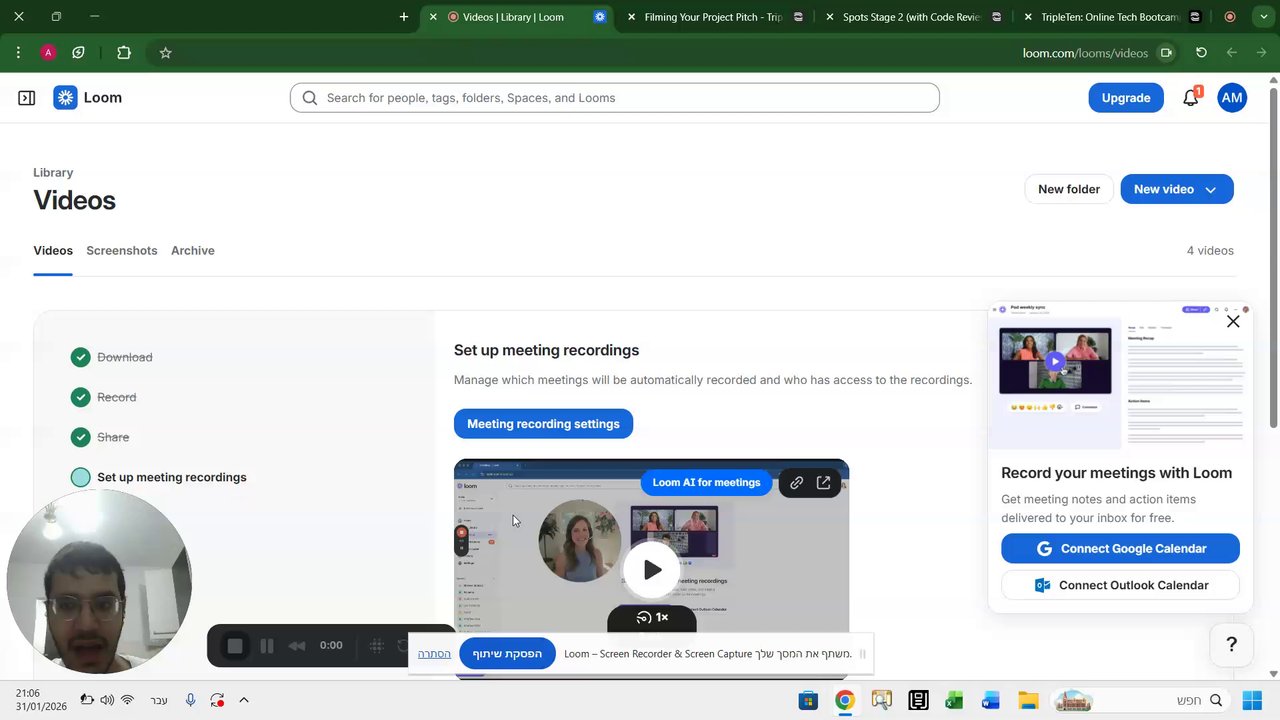The height and width of the screenshot is (720, 1280).
Task: Open the AM account avatar menu
Action: (x=1232, y=98)
